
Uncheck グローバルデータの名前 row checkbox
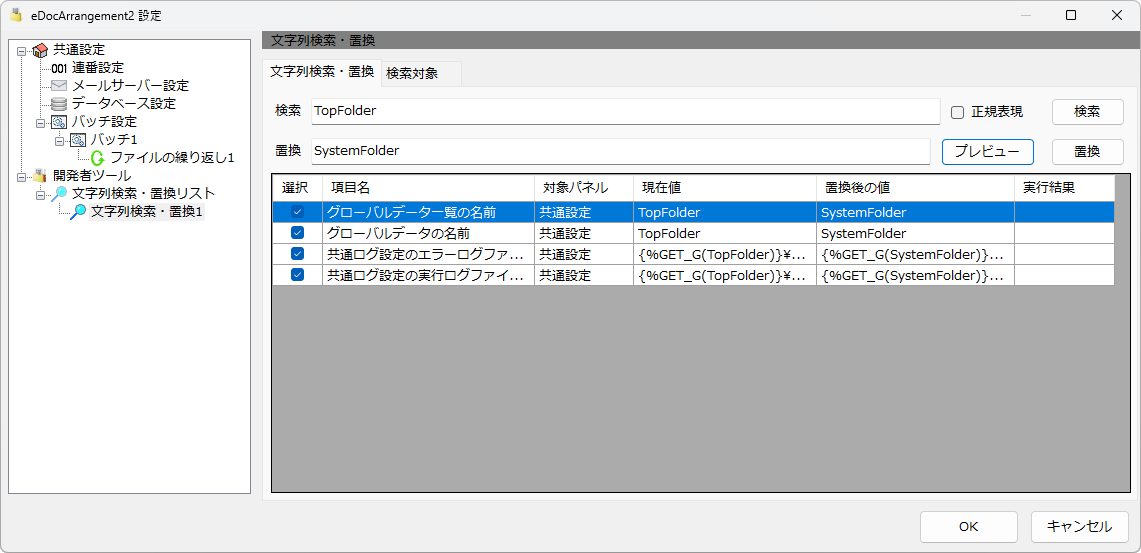297,234
